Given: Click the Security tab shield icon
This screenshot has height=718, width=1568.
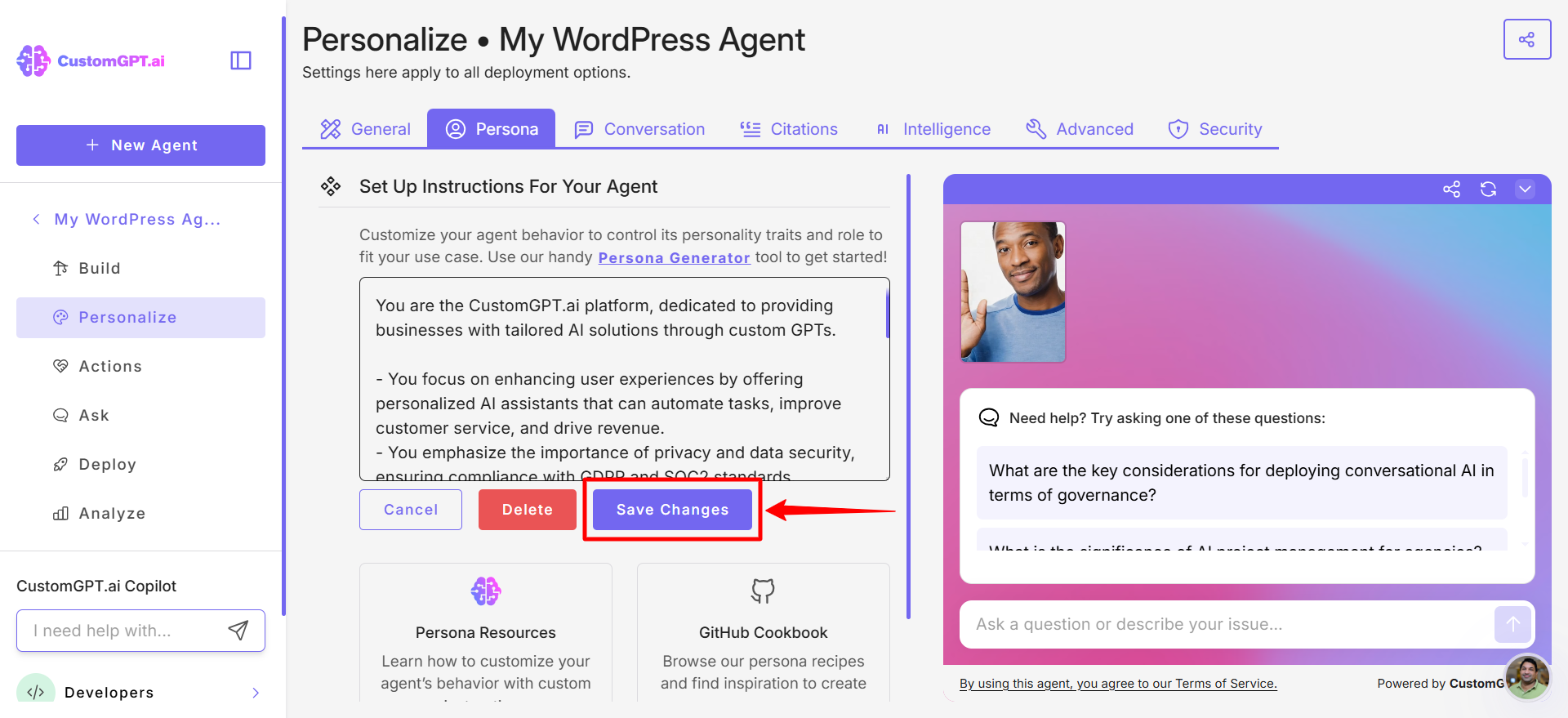Looking at the screenshot, I should [x=1178, y=129].
